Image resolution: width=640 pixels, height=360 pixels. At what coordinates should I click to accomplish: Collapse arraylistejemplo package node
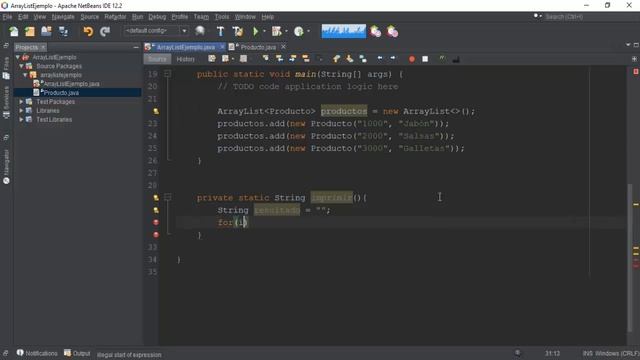pos(25,75)
